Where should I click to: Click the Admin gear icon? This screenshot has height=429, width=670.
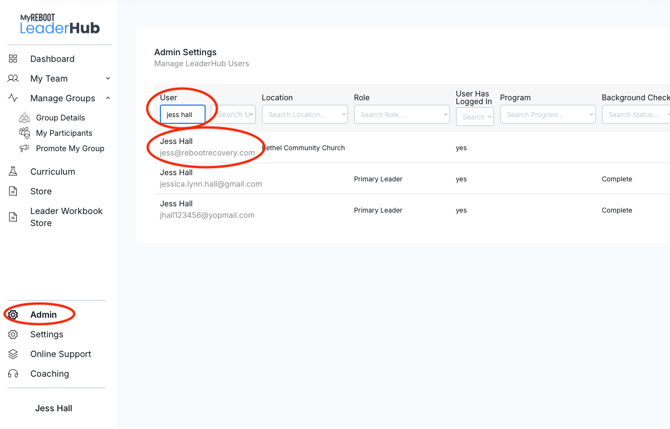(13, 314)
